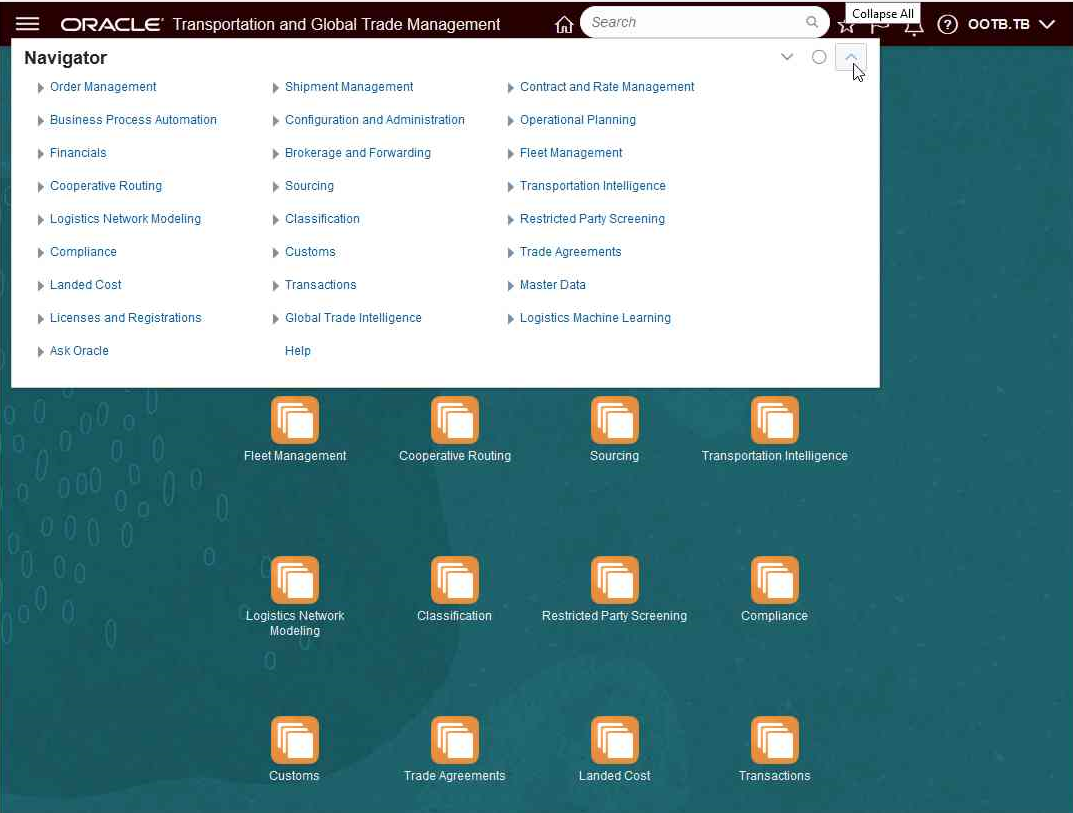Image resolution: width=1073 pixels, height=813 pixels.
Task: Open Transactions in the Navigator list
Action: pos(320,284)
